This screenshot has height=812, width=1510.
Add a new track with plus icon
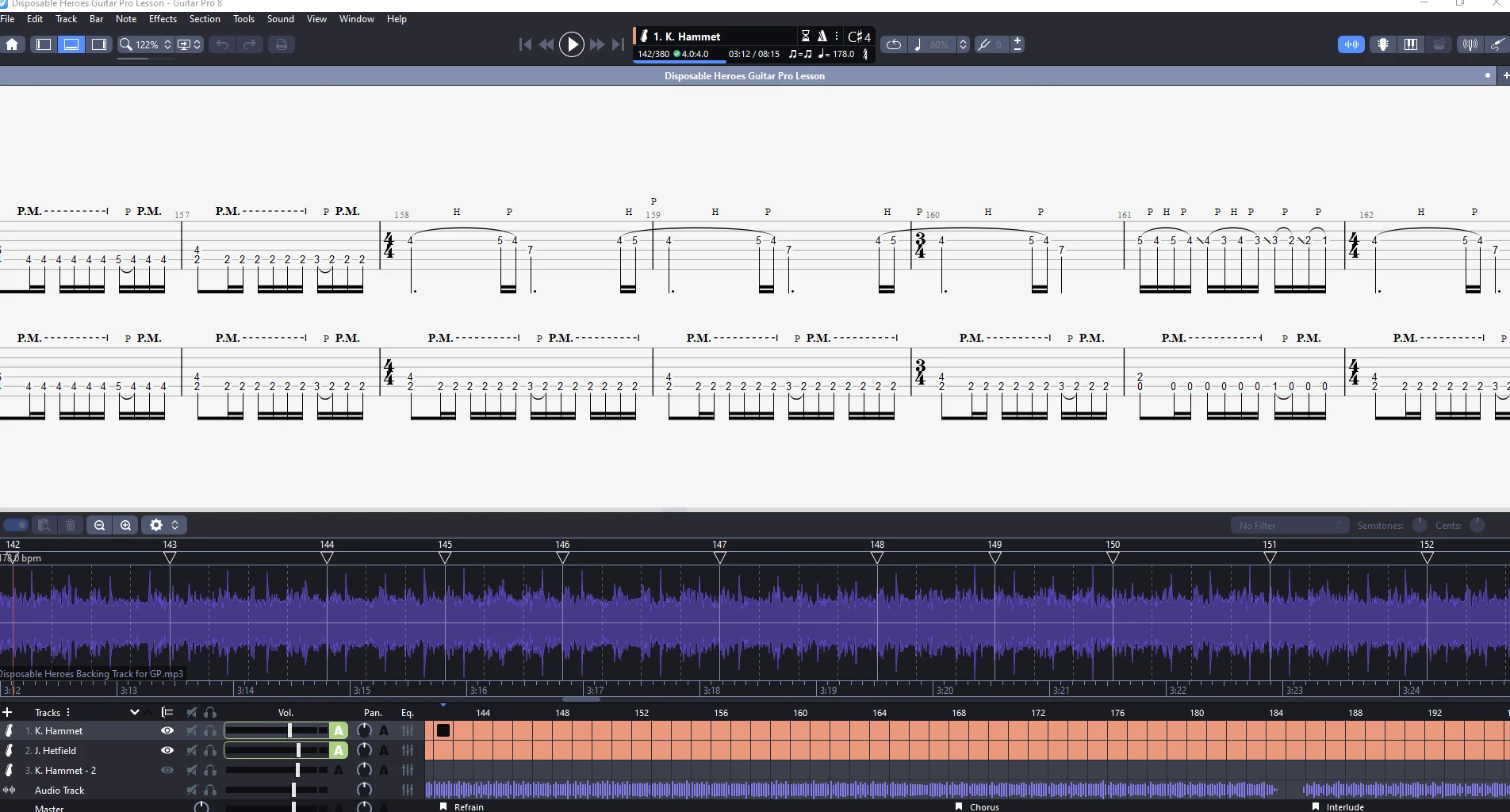coord(7,712)
